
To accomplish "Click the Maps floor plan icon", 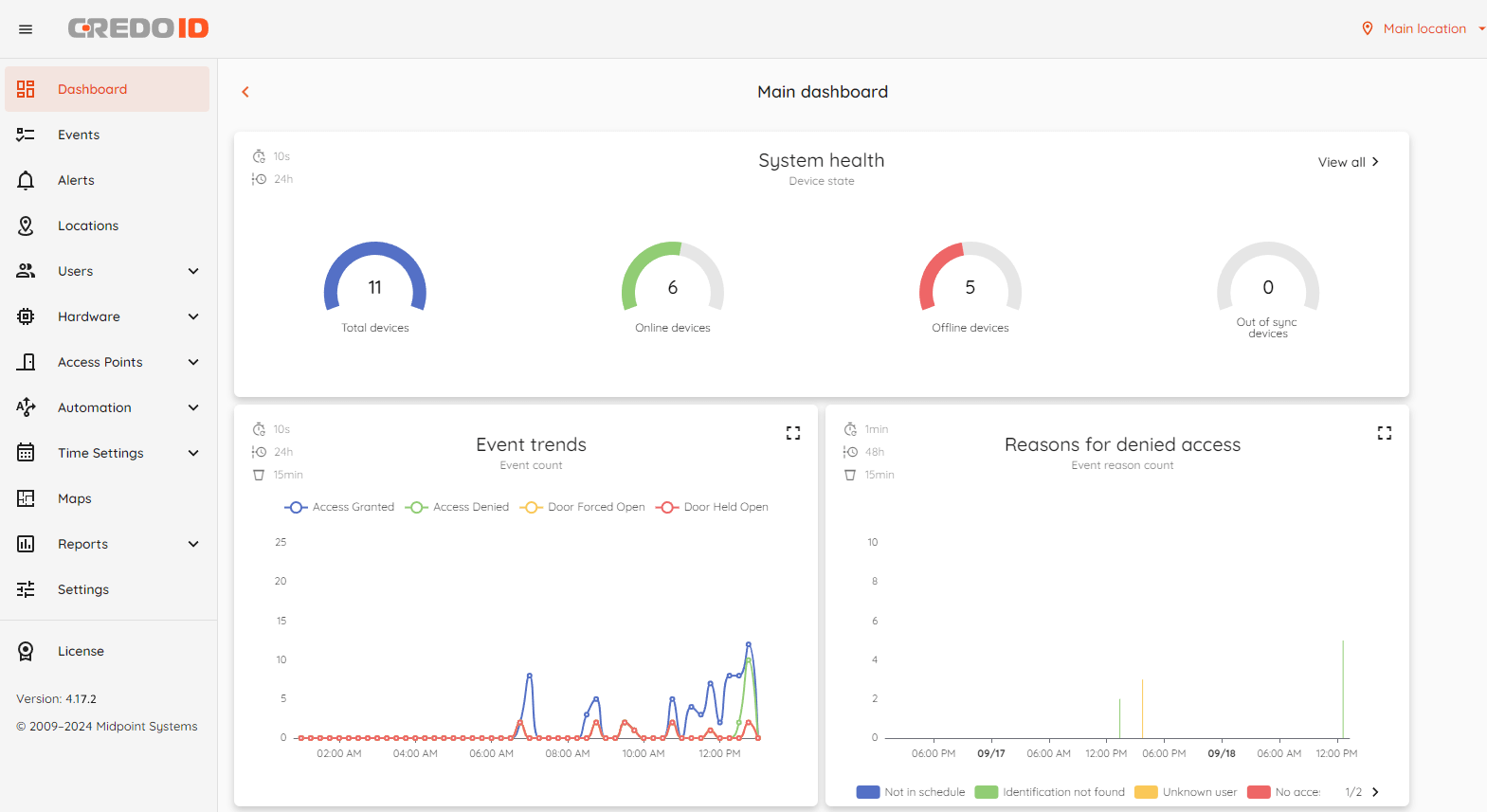I will point(26,498).
